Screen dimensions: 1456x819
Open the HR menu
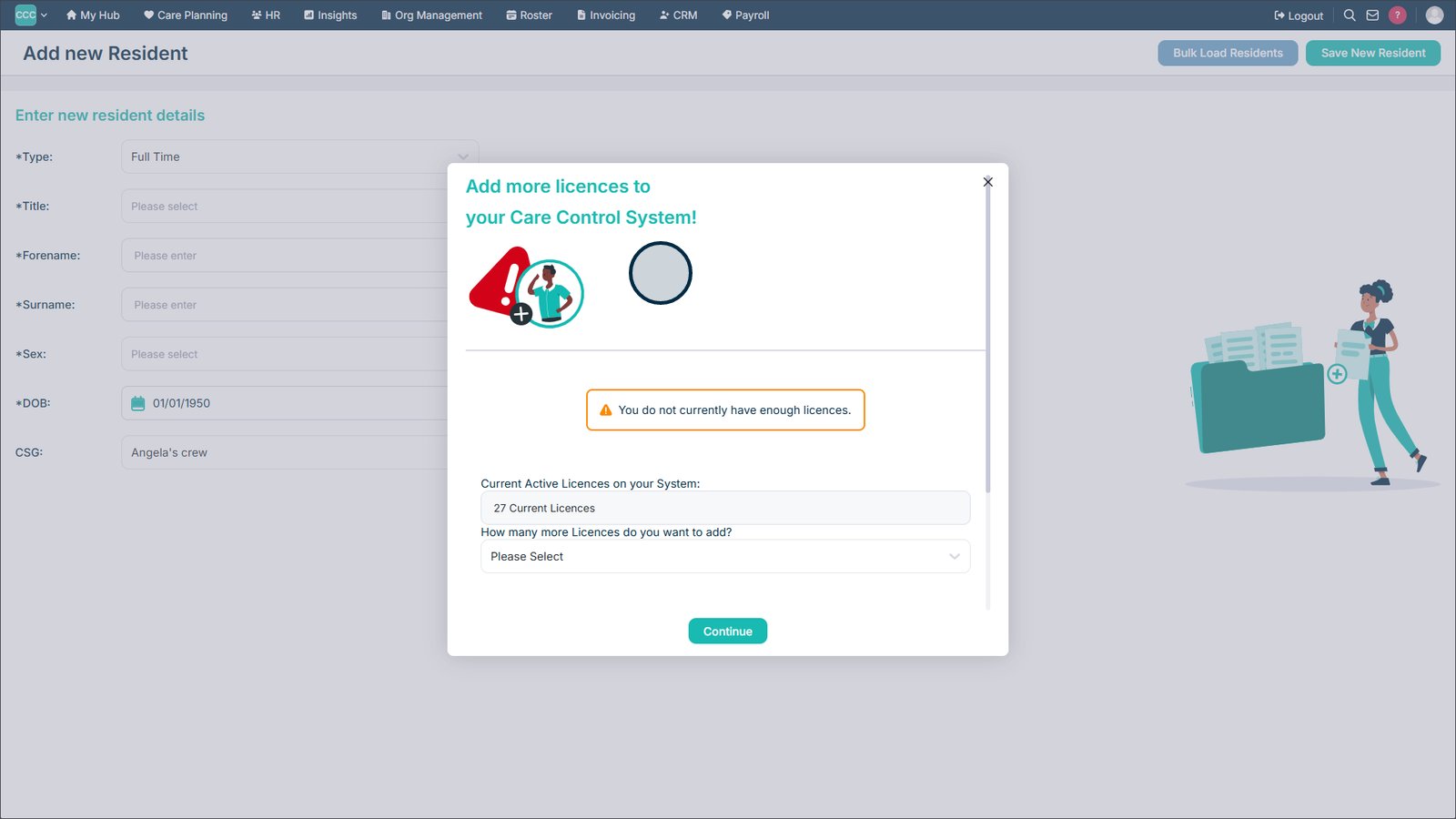point(266,15)
